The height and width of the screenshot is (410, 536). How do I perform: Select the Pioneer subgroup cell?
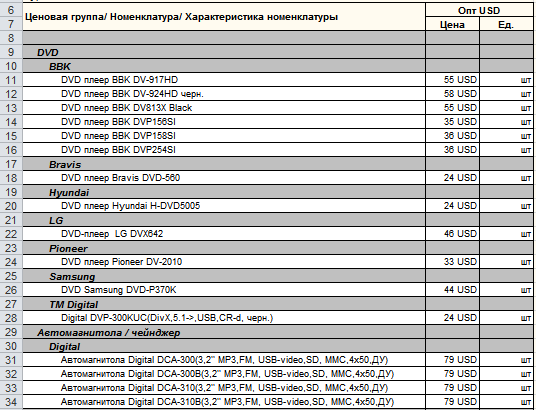[224, 248]
